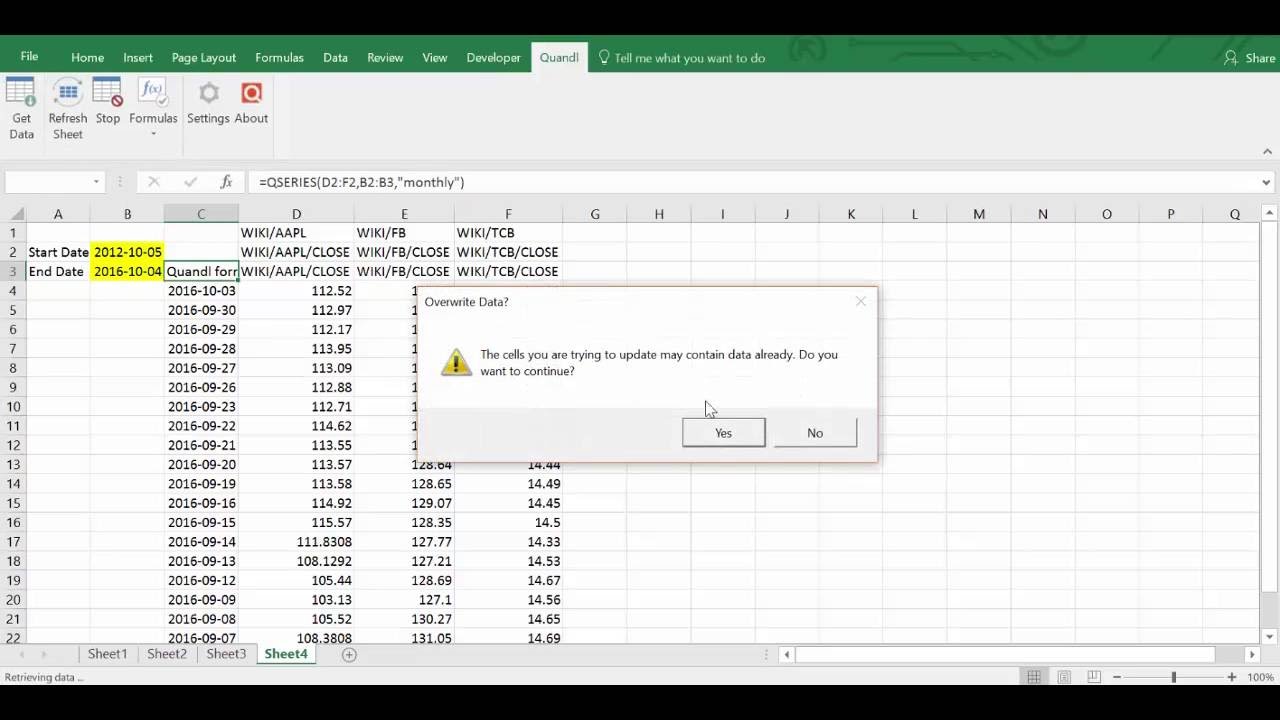Image resolution: width=1280 pixels, height=720 pixels.
Task: Click No in Overwrite Data dialog
Action: pos(815,433)
